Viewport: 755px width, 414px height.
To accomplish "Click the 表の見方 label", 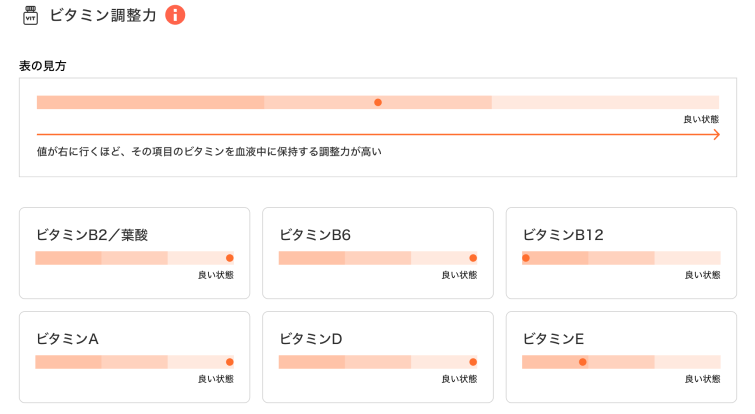I will click(x=42, y=66).
